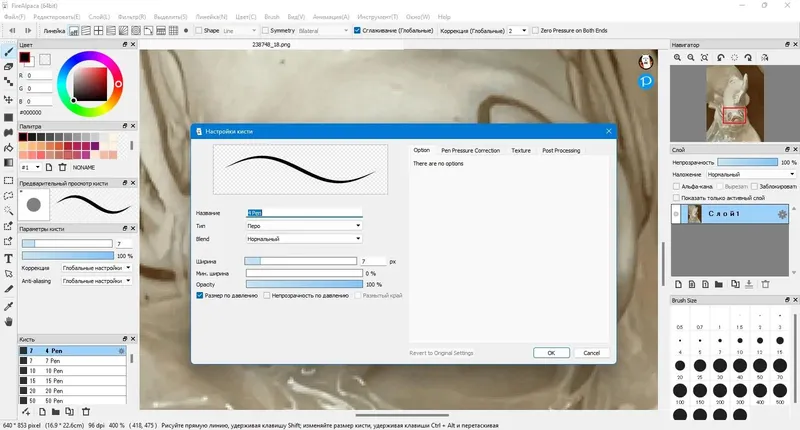Select the Text tool in left toolbar

[8, 259]
